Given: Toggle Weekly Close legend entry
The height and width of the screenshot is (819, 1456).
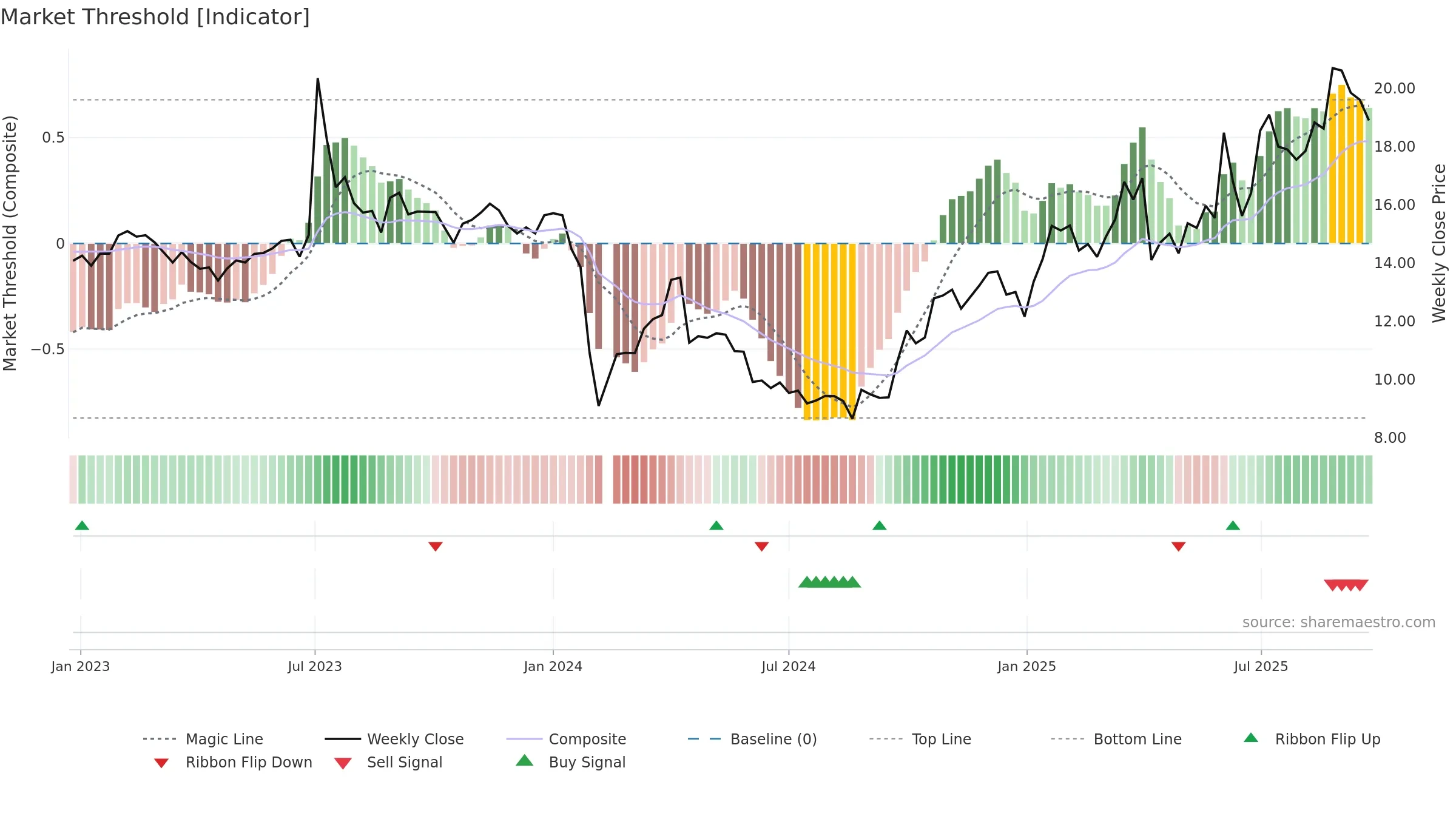Looking at the screenshot, I should click(394, 739).
